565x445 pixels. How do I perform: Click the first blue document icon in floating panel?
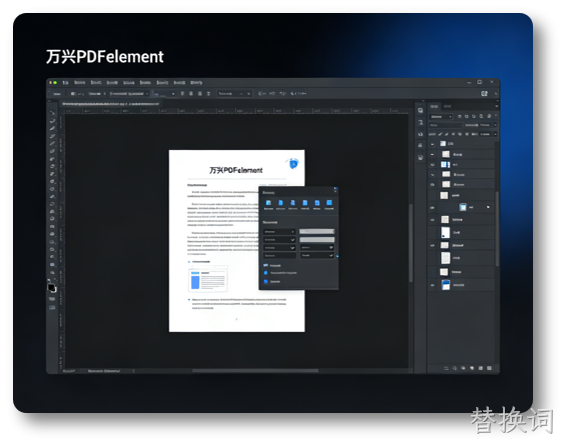click(268, 203)
